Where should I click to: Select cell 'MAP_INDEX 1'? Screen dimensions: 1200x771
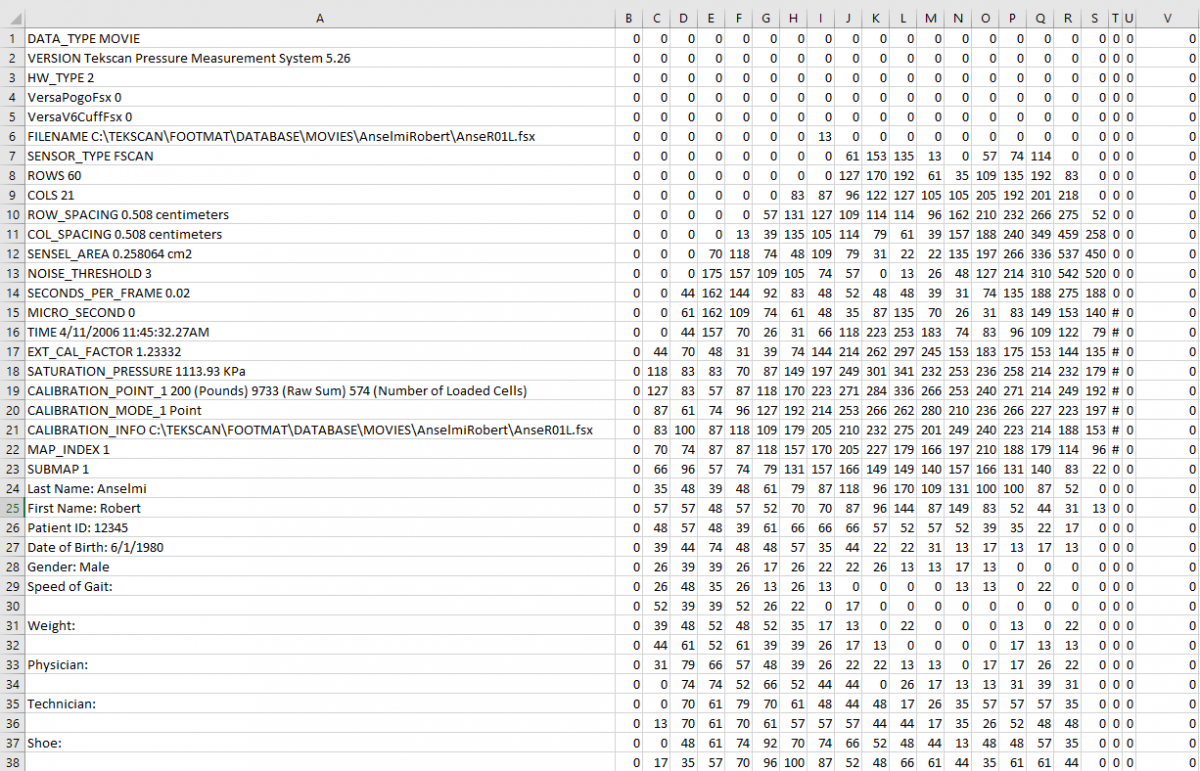(319, 448)
